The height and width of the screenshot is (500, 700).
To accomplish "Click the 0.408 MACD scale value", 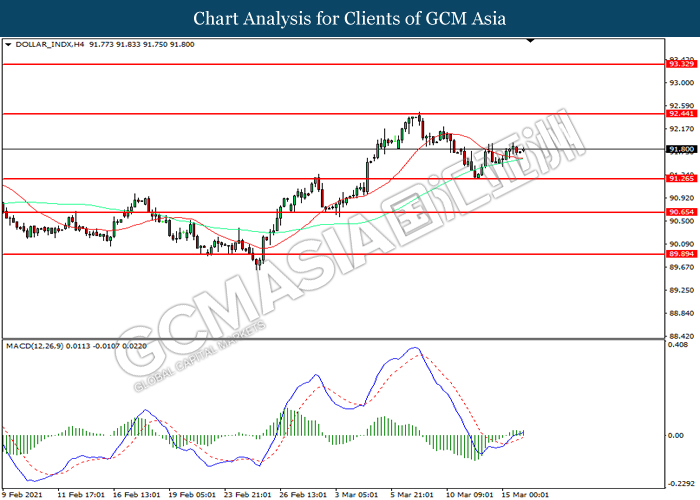I will click(x=678, y=345).
